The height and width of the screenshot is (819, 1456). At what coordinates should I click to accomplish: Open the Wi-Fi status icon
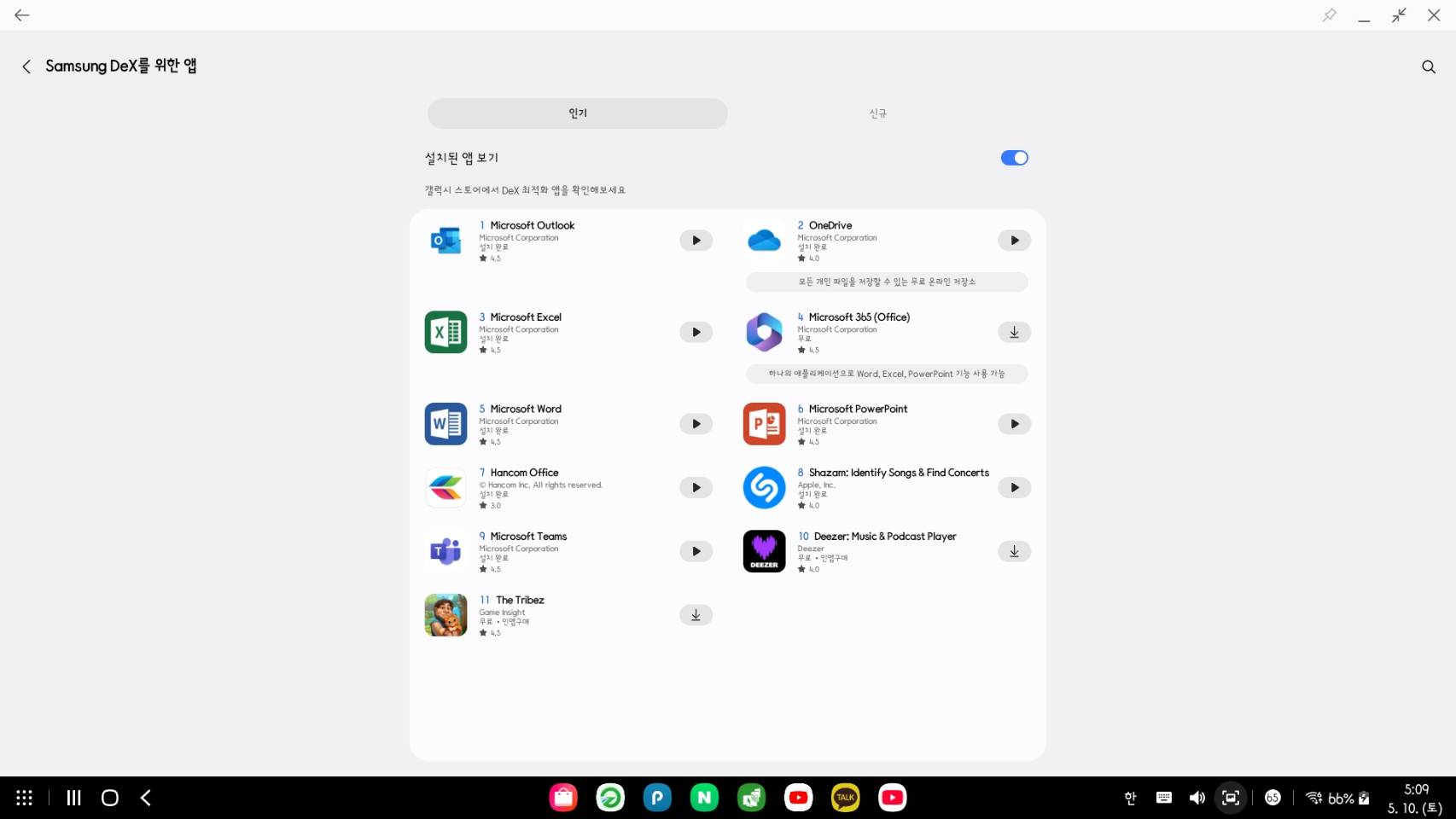[1314, 798]
